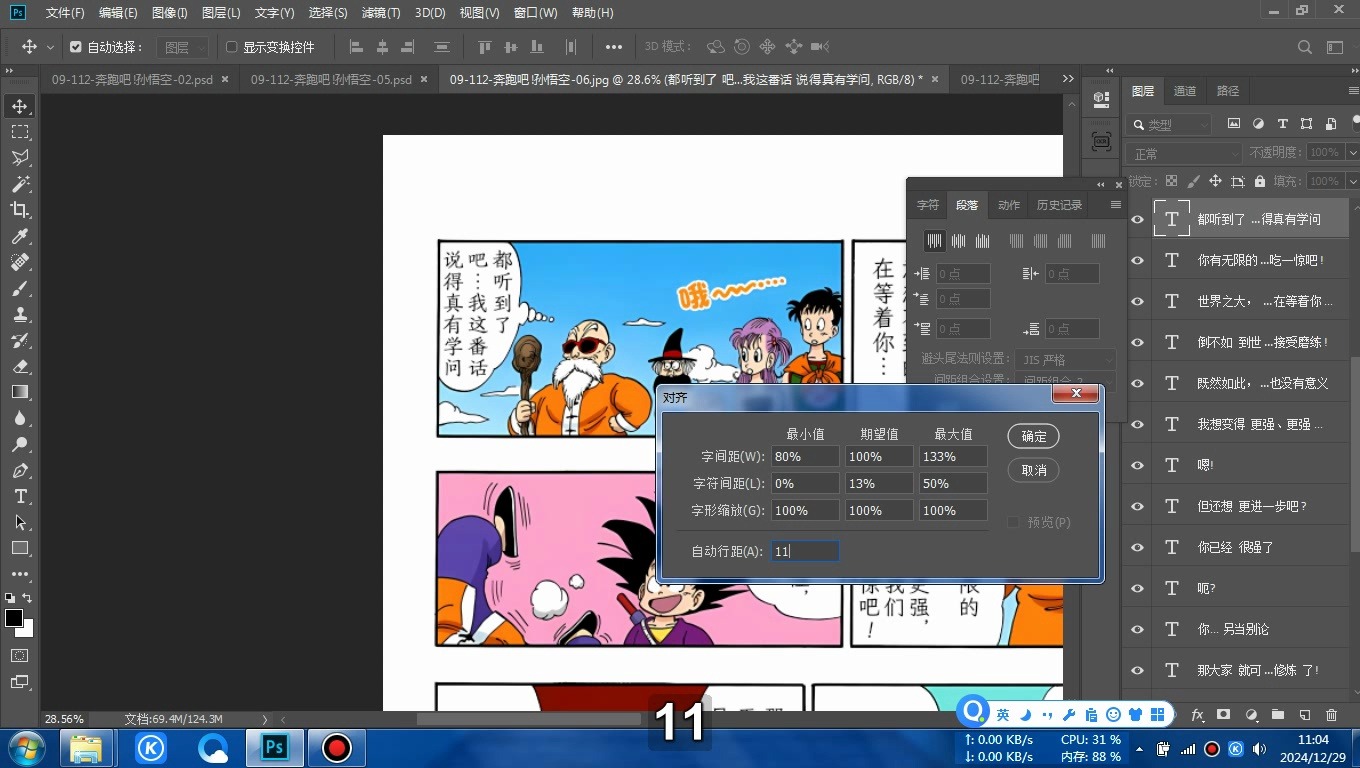The image size is (1360, 768).
Task: Switch to the 通道 tab
Action: (1185, 91)
